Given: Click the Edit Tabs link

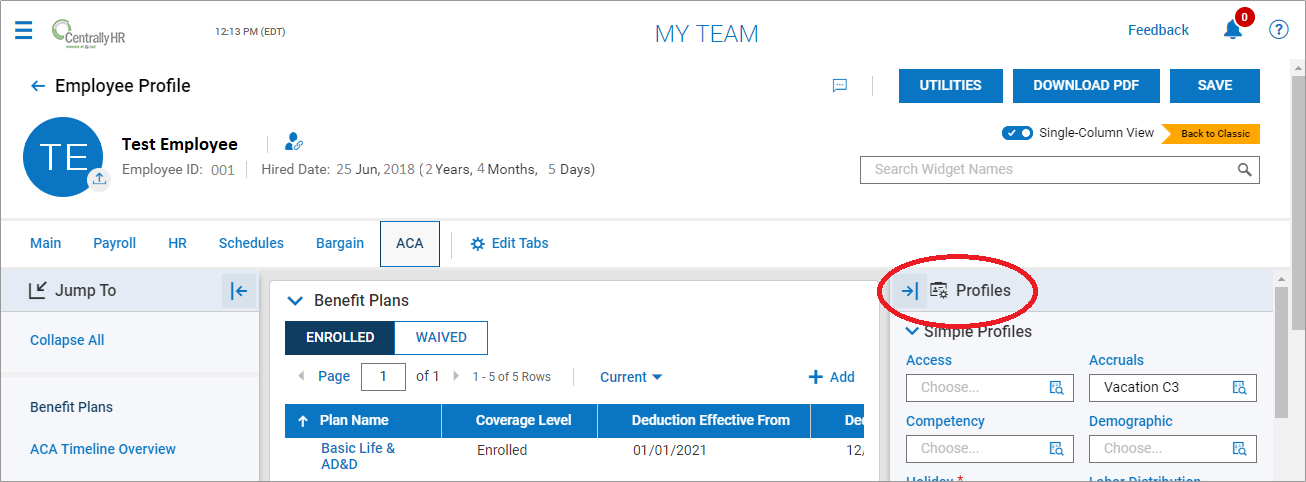Looking at the screenshot, I should pos(520,243).
